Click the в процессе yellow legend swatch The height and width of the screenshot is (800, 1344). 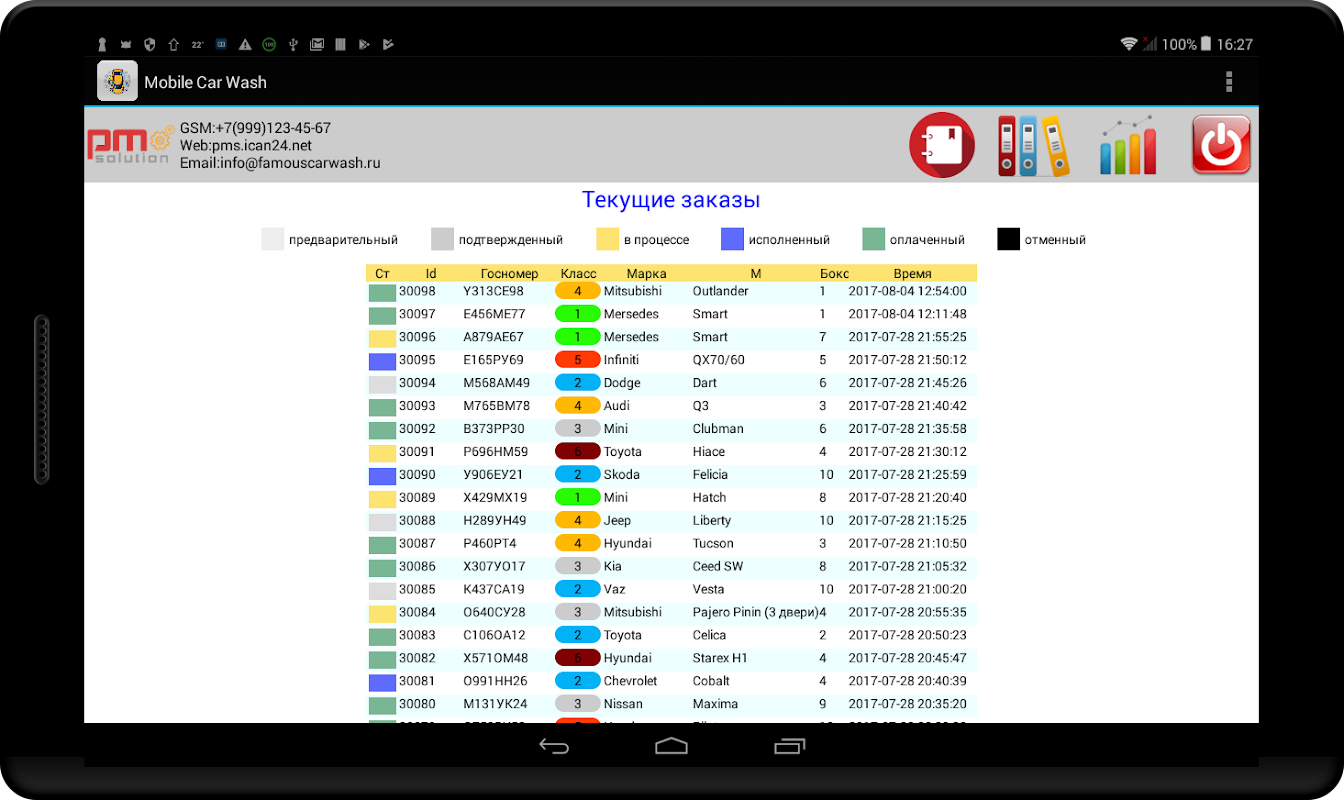point(608,239)
